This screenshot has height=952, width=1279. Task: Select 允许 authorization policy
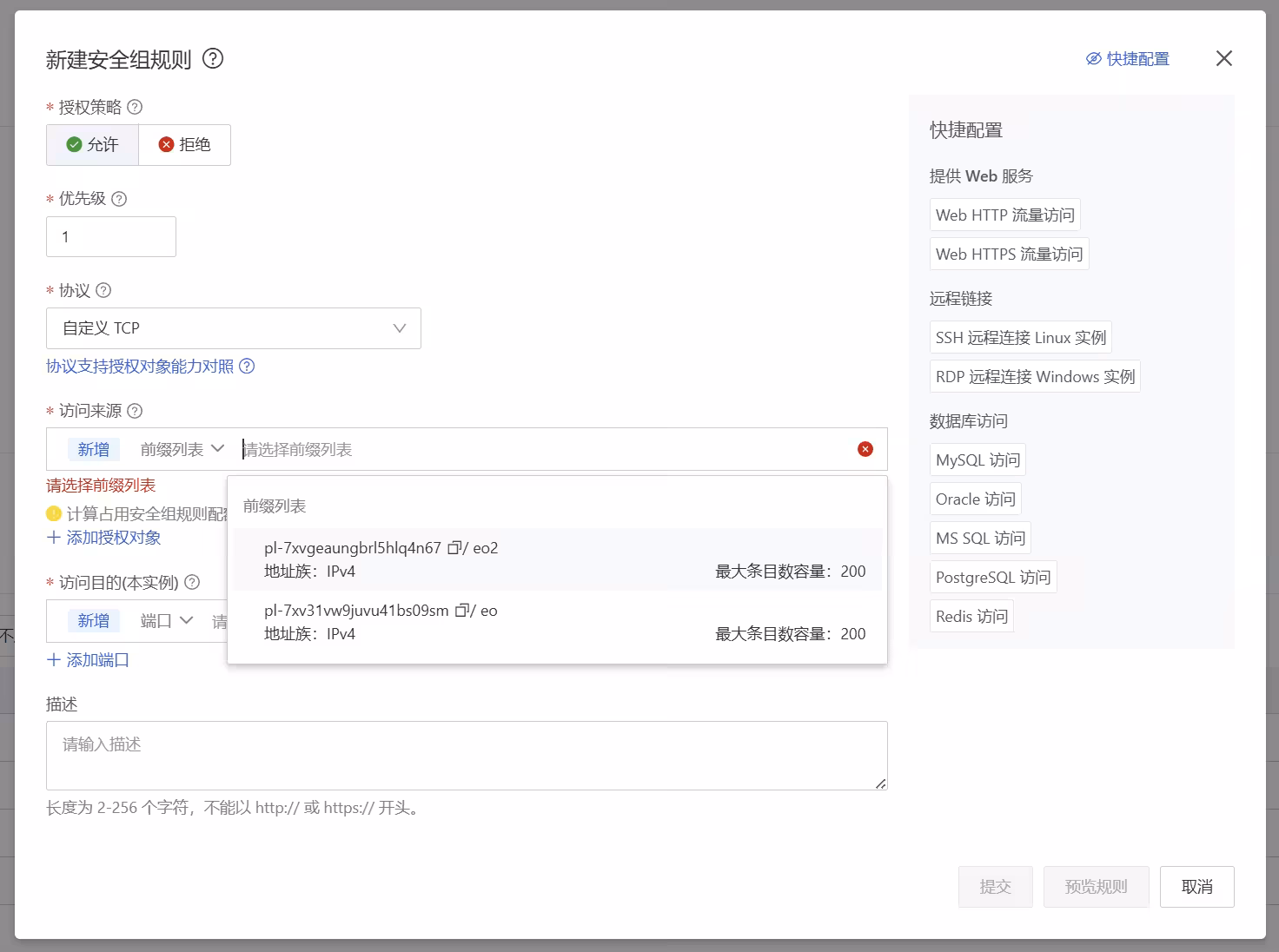pyautogui.click(x=92, y=145)
